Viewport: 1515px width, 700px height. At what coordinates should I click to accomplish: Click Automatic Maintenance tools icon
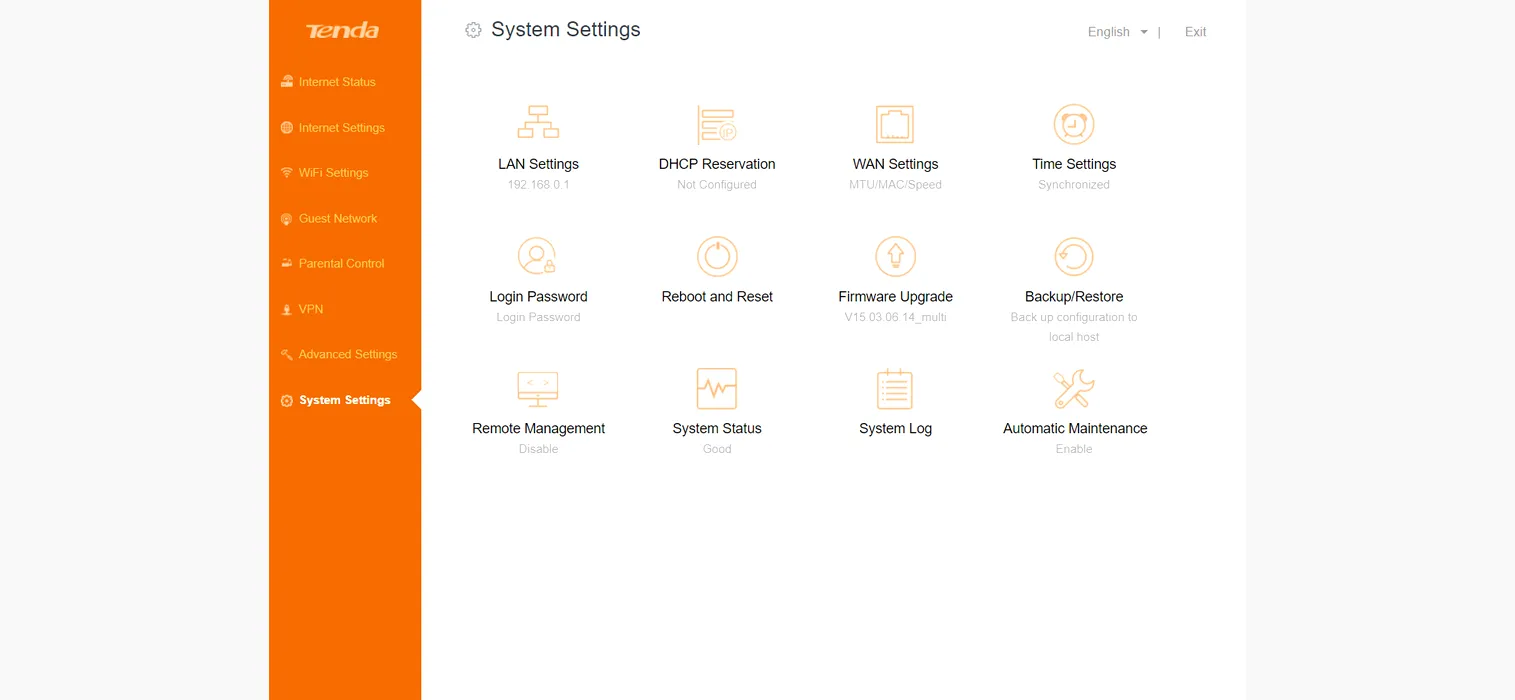click(x=1074, y=389)
